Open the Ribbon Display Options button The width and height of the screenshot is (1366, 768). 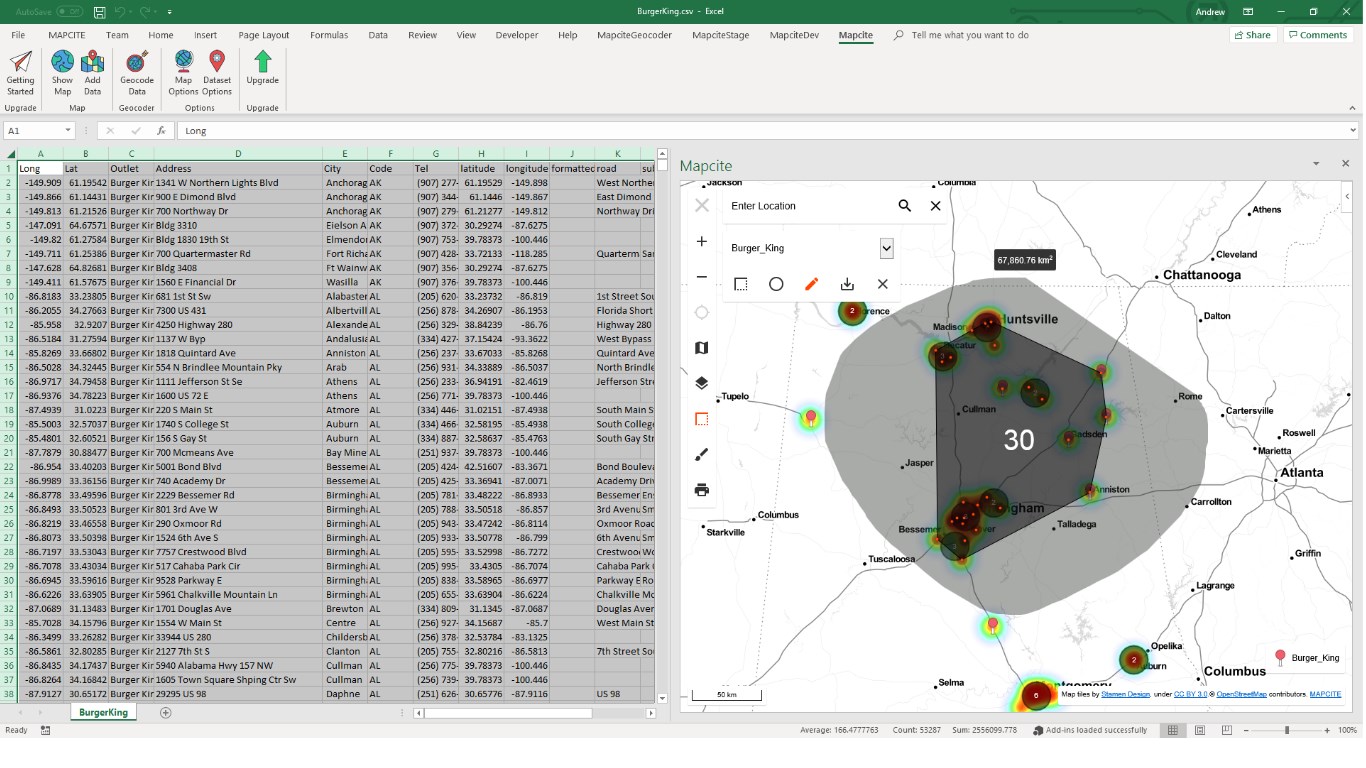point(1248,12)
